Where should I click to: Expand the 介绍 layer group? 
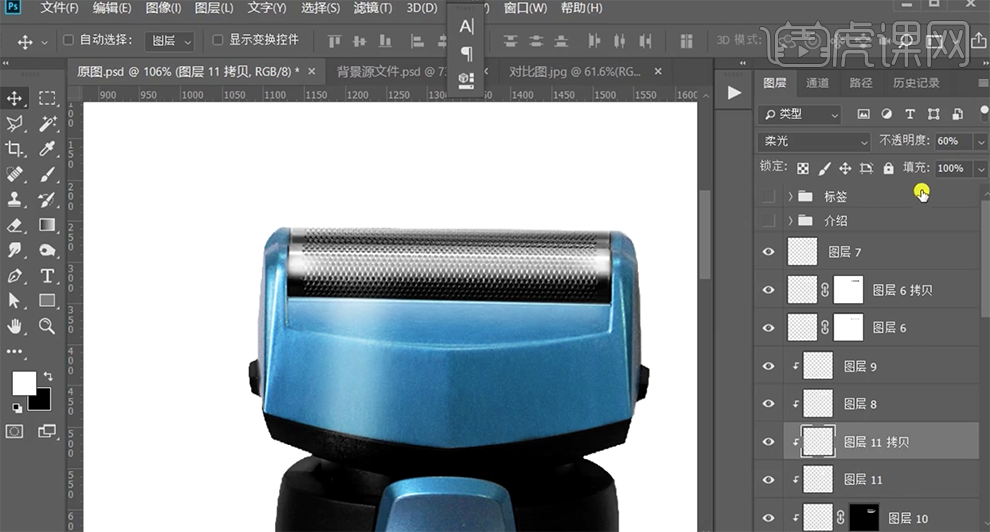790,221
